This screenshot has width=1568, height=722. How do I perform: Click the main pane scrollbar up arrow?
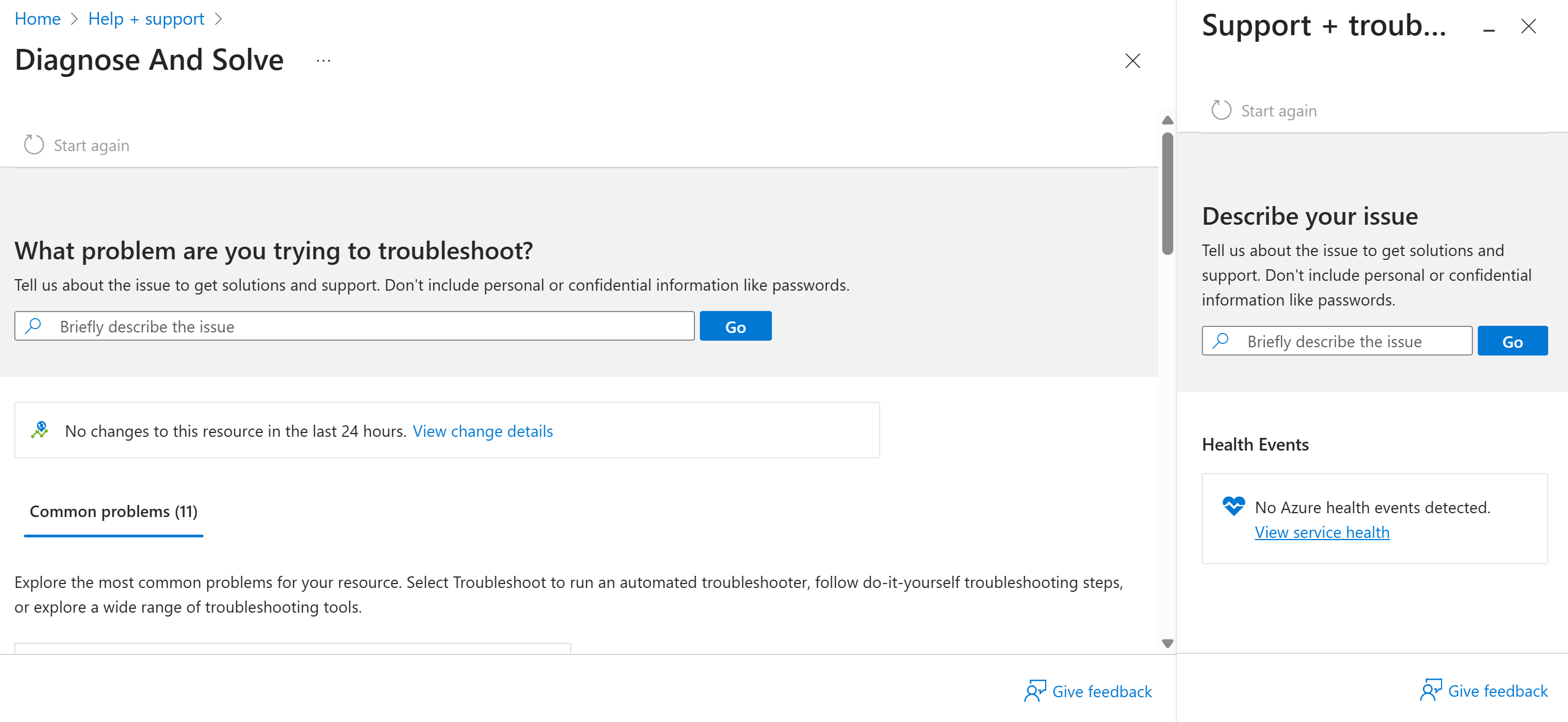1167,120
